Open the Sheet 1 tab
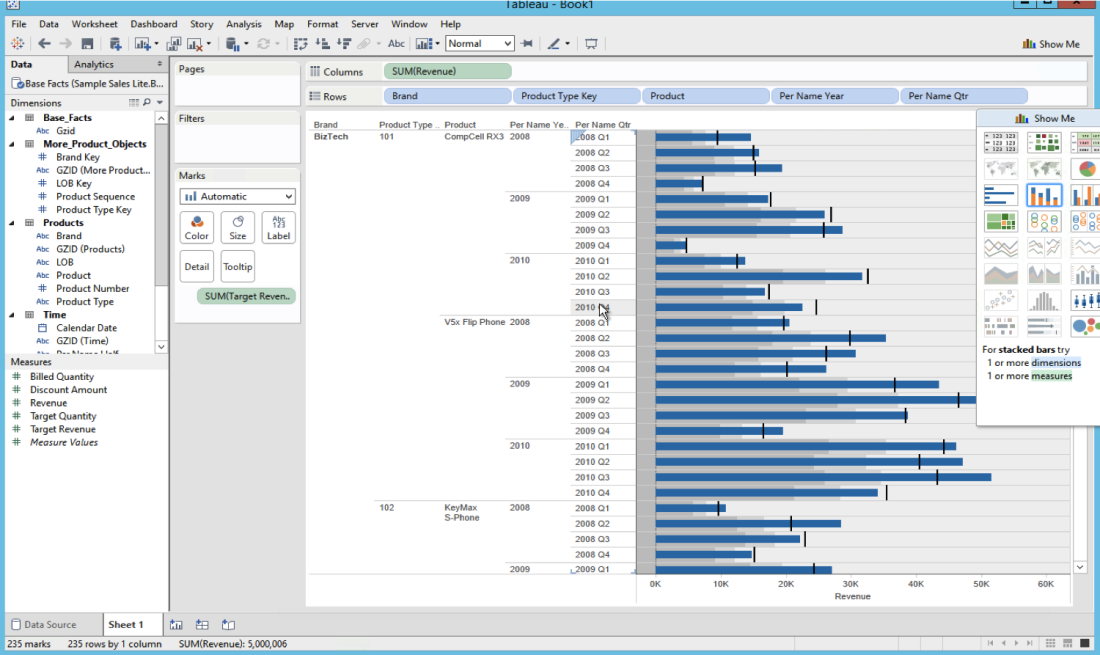The width and height of the screenshot is (1100, 655). pyautogui.click(x=126, y=624)
